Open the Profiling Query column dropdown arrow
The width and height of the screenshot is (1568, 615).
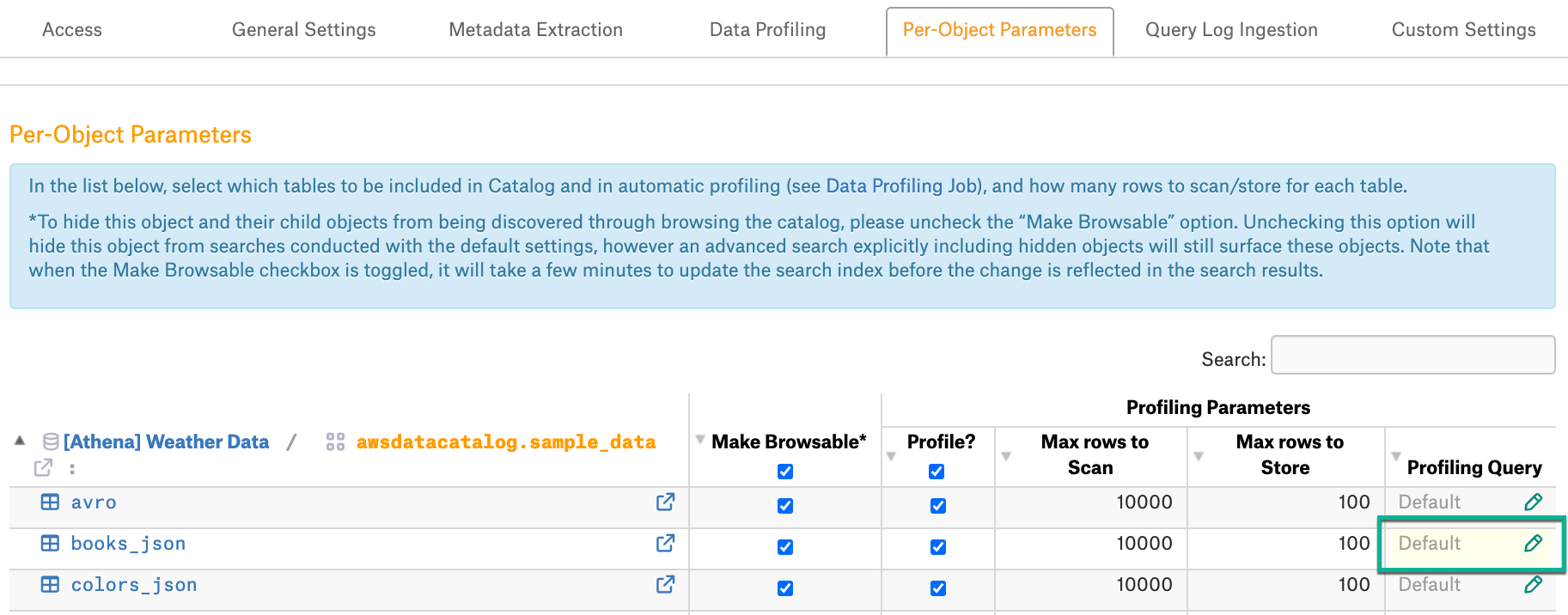pyautogui.click(x=1396, y=456)
